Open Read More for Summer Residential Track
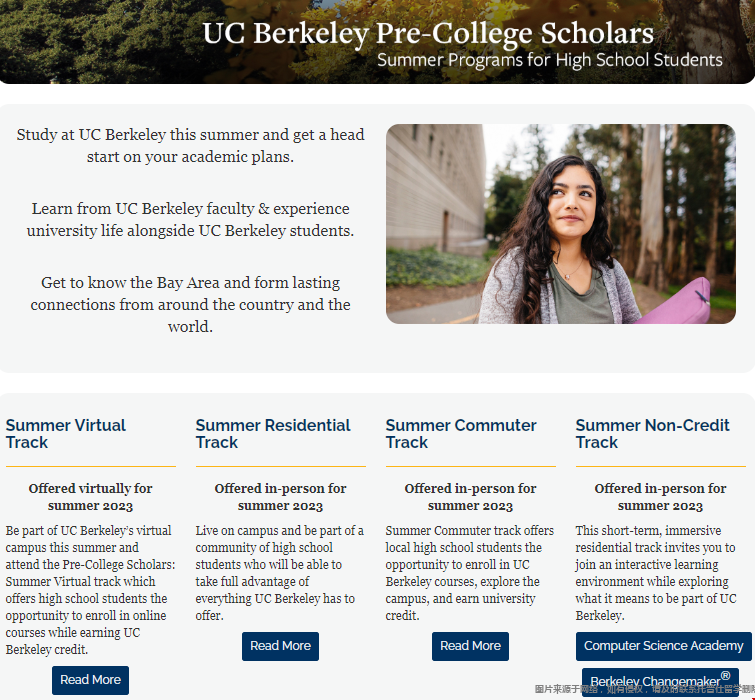Screen dimensions: 755x700 pos(280,646)
